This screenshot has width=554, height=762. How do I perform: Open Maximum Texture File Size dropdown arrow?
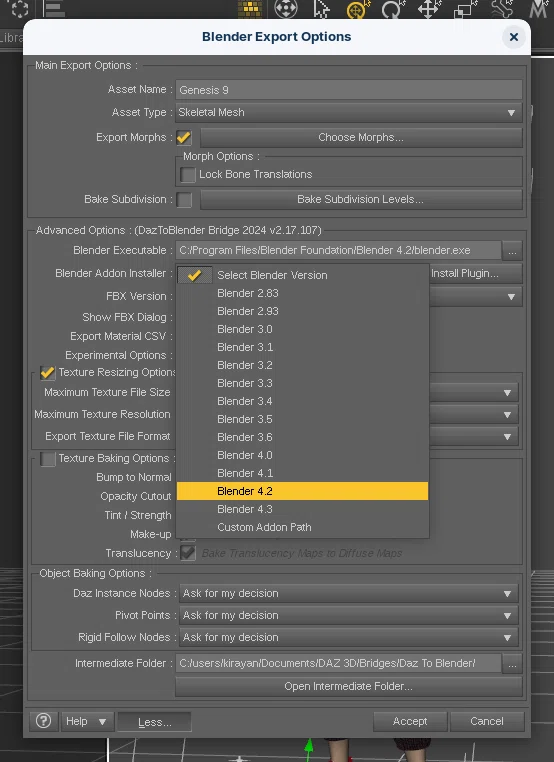507,392
